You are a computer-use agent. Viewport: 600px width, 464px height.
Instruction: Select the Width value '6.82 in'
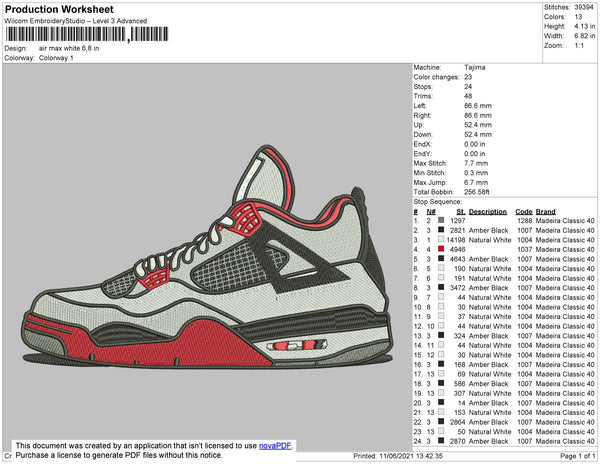[x=584, y=36]
